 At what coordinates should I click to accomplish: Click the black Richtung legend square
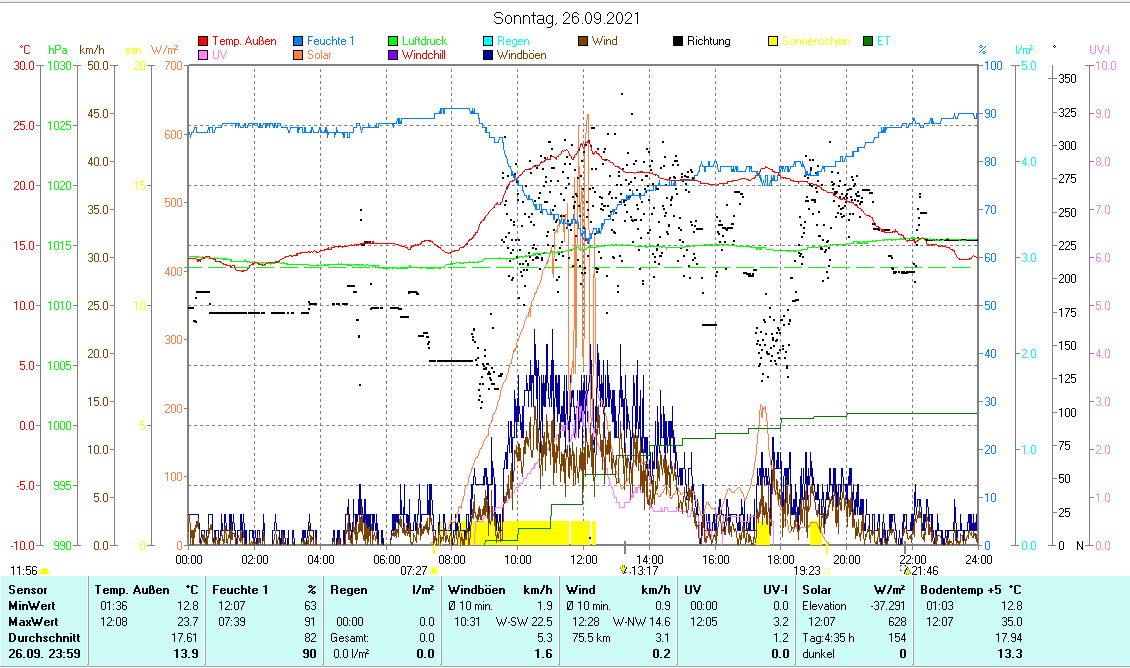(678, 41)
